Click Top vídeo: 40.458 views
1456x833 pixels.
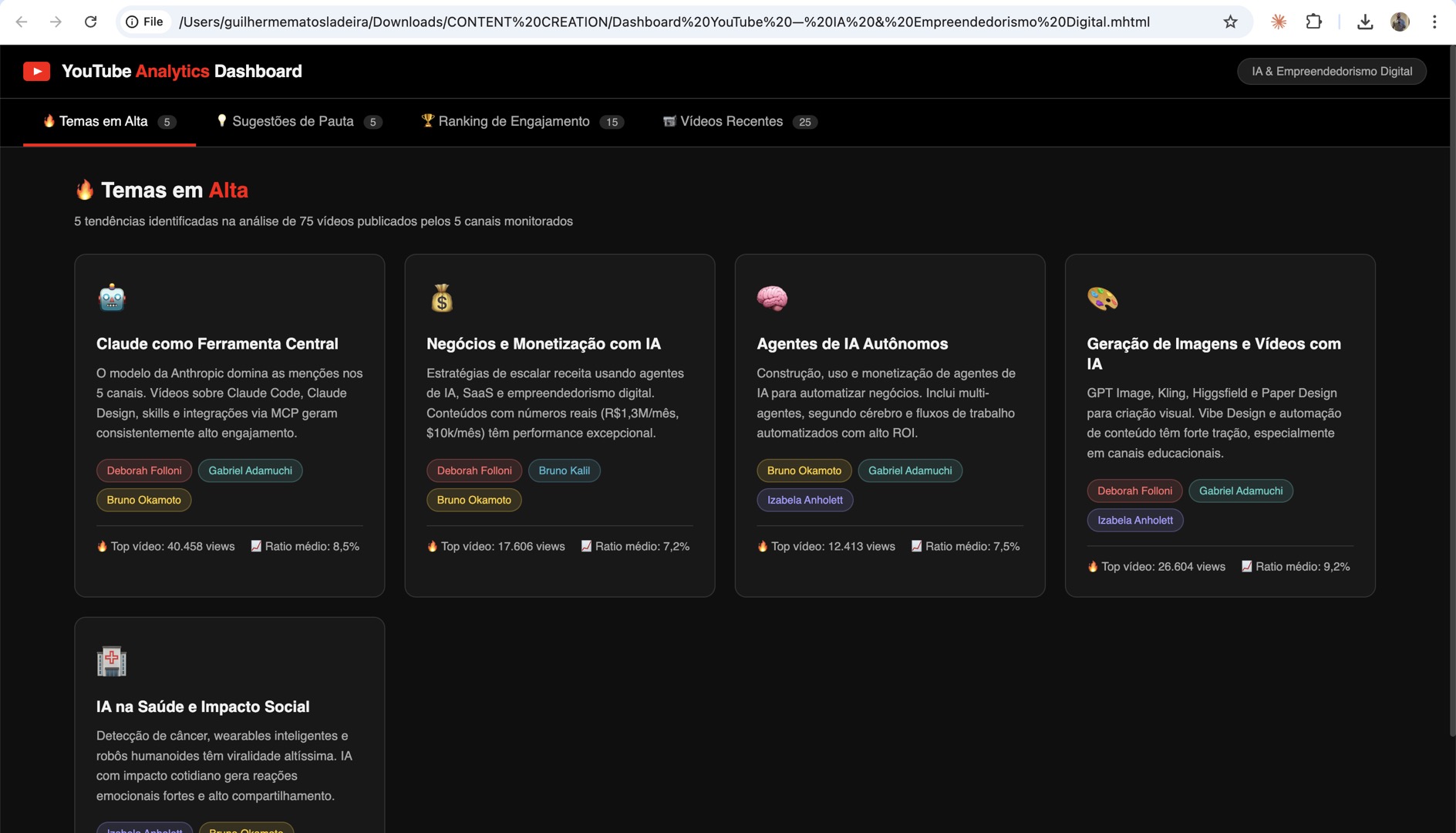point(166,546)
